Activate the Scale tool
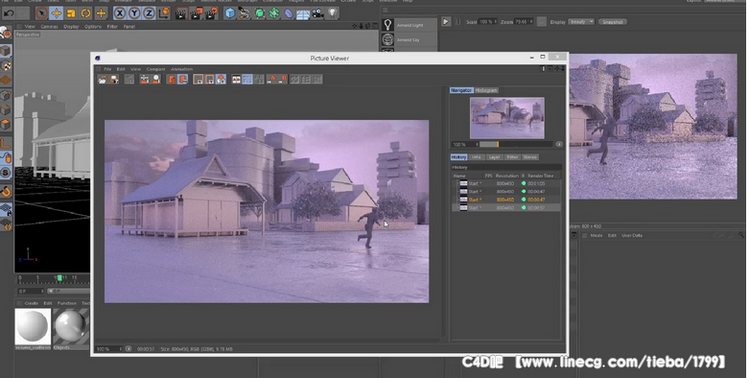The image size is (750, 378). coord(71,13)
